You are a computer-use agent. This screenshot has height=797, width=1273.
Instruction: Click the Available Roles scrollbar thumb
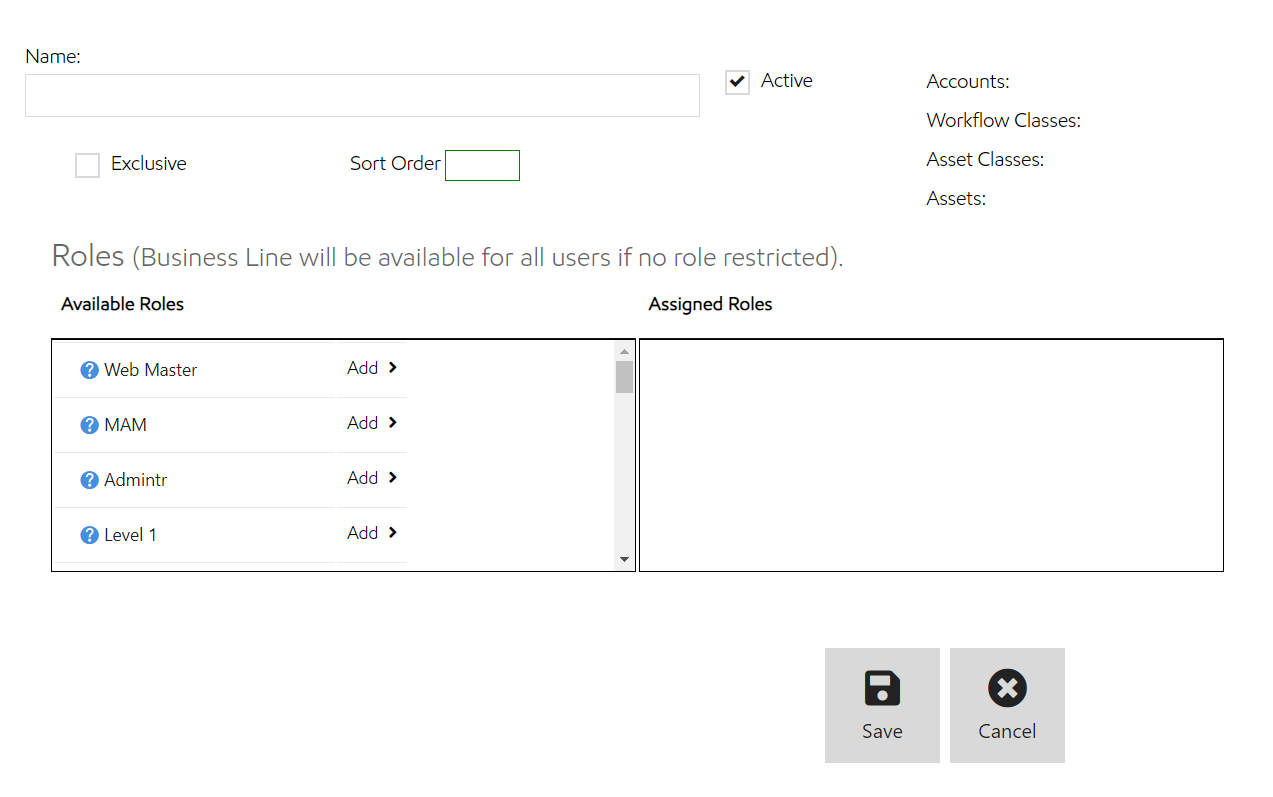click(625, 377)
